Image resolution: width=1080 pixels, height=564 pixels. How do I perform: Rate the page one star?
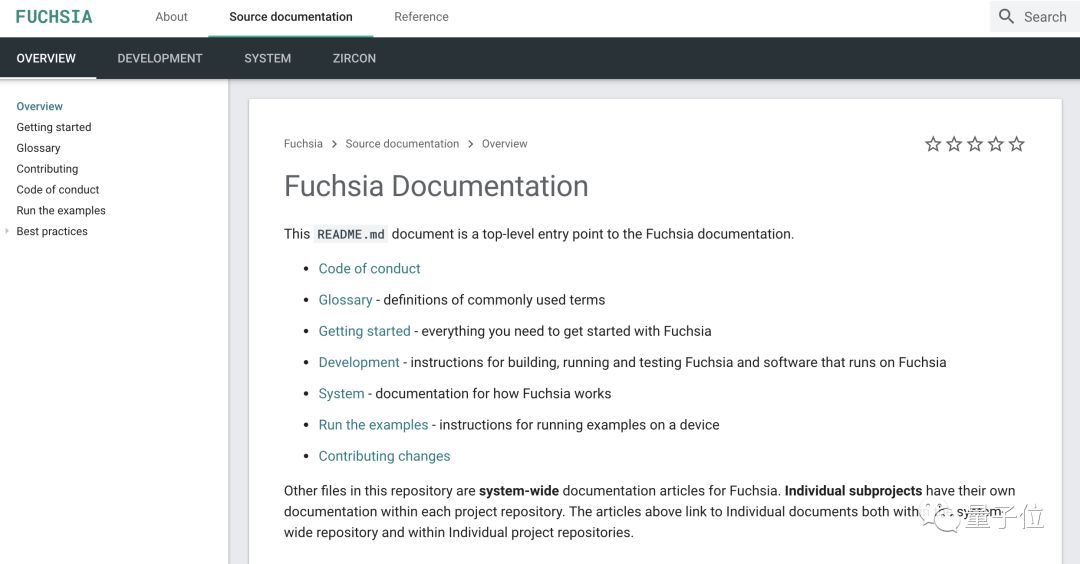tap(933, 144)
